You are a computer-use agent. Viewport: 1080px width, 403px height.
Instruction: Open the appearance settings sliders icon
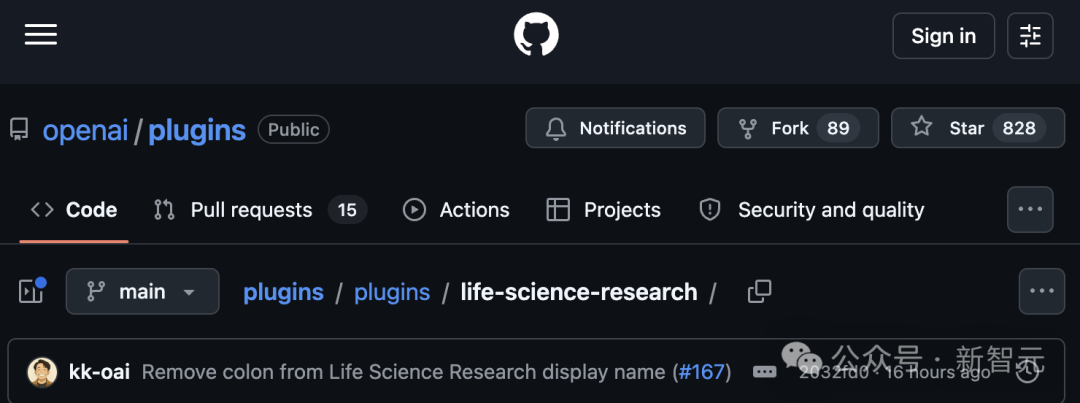click(1030, 37)
